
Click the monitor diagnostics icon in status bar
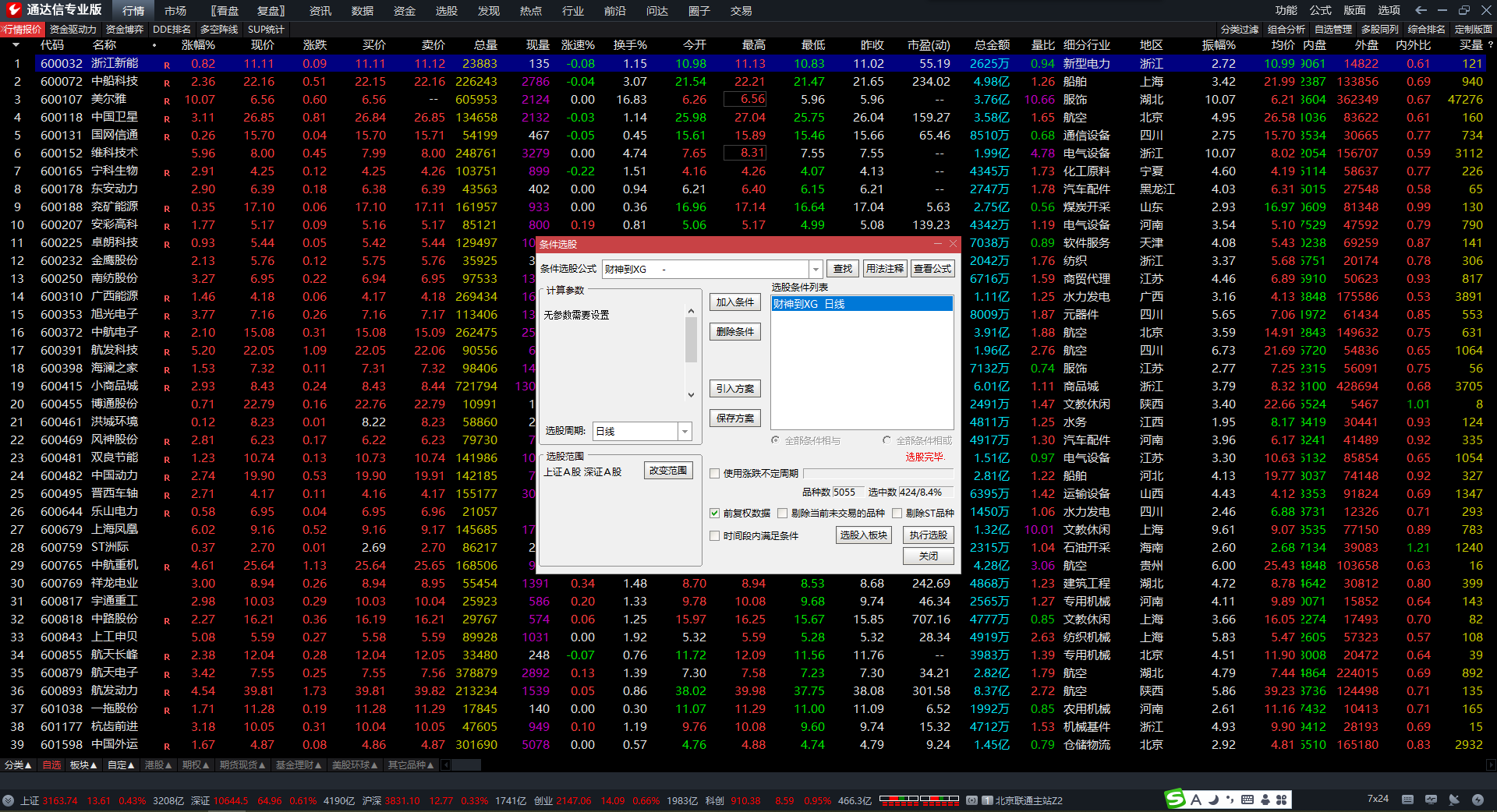click(x=1431, y=800)
